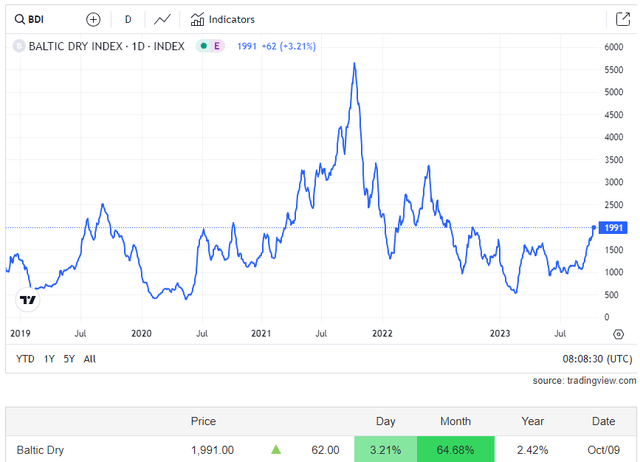Image resolution: width=640 pixels, height=462 pixels.
Task: Click the Baltic Dry row name in table
Action: pos(42,450)
